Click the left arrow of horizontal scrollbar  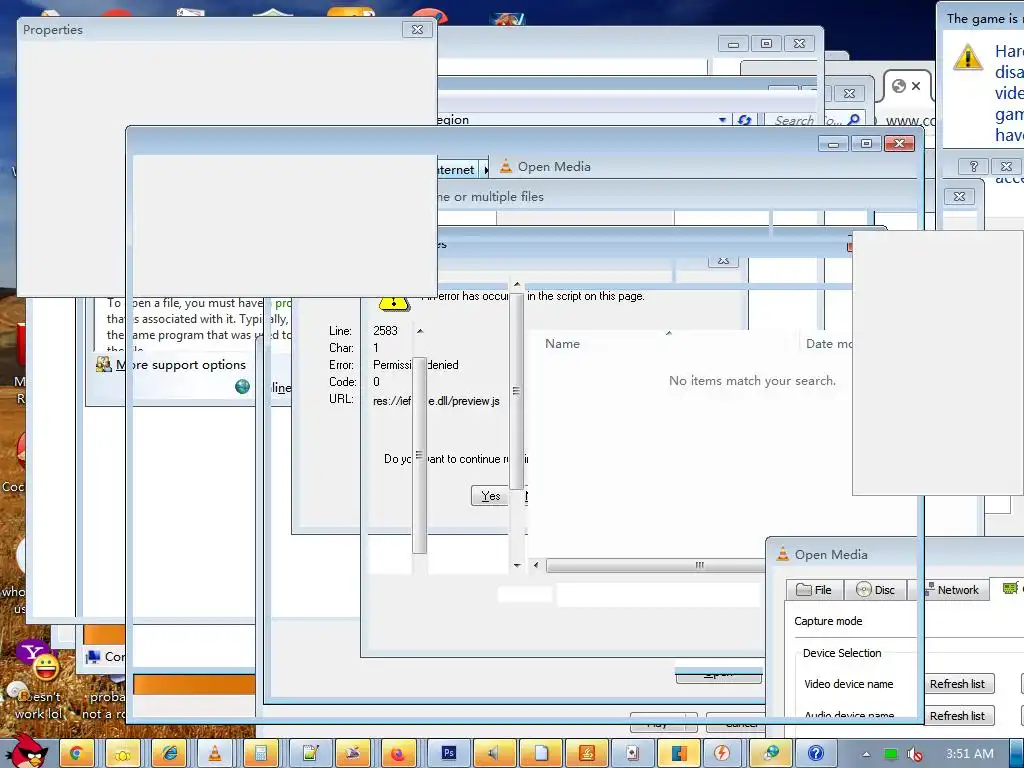pyautogui.click(x=536, y=565)
